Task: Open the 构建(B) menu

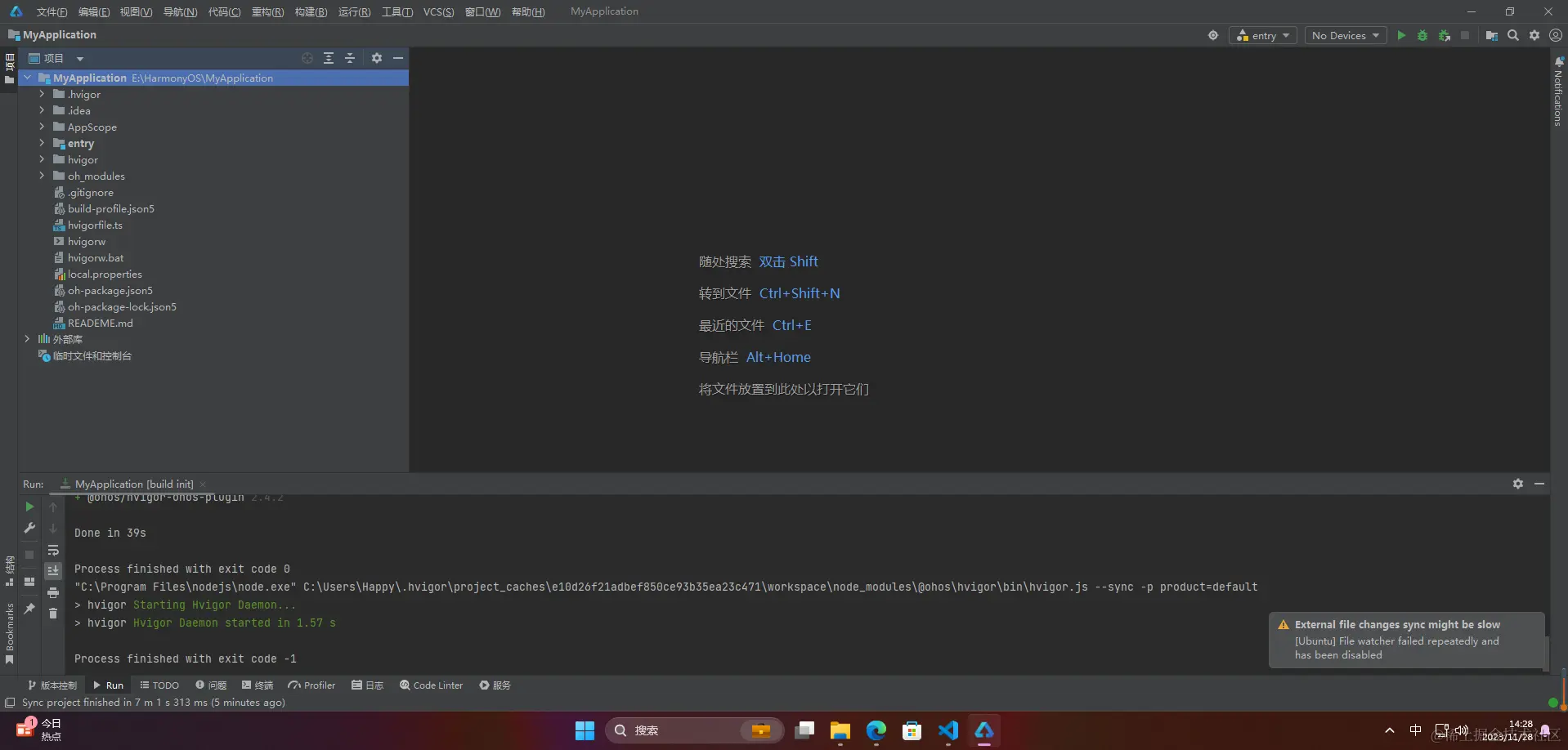Action: [x=311, y=11]
